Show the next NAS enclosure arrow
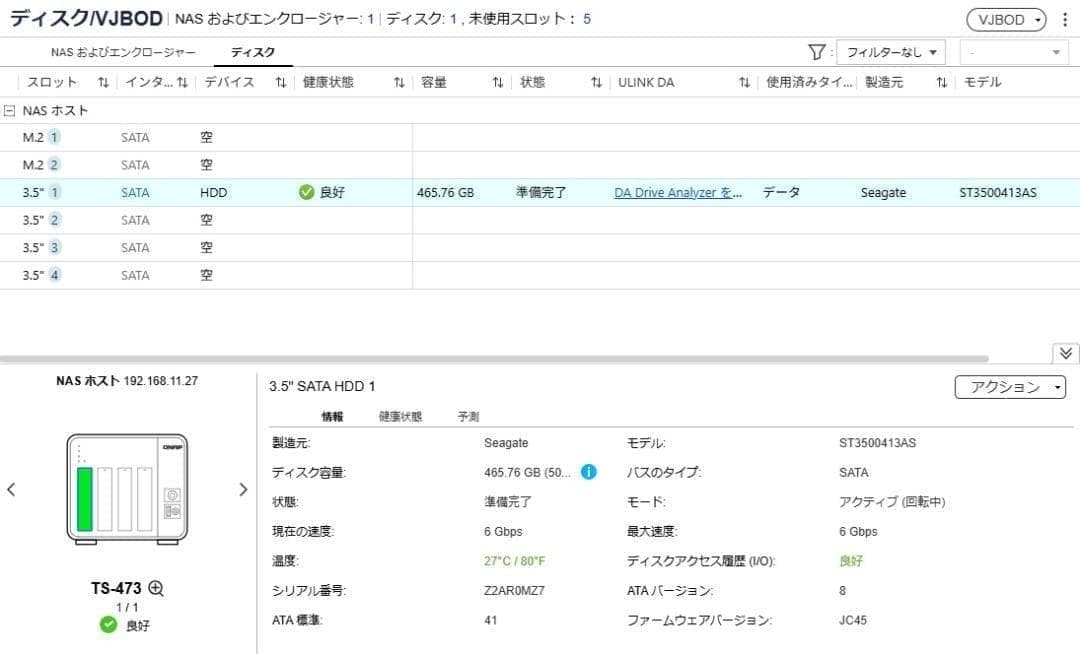Viewport: 1080px width, 654px height. (243, 489)
